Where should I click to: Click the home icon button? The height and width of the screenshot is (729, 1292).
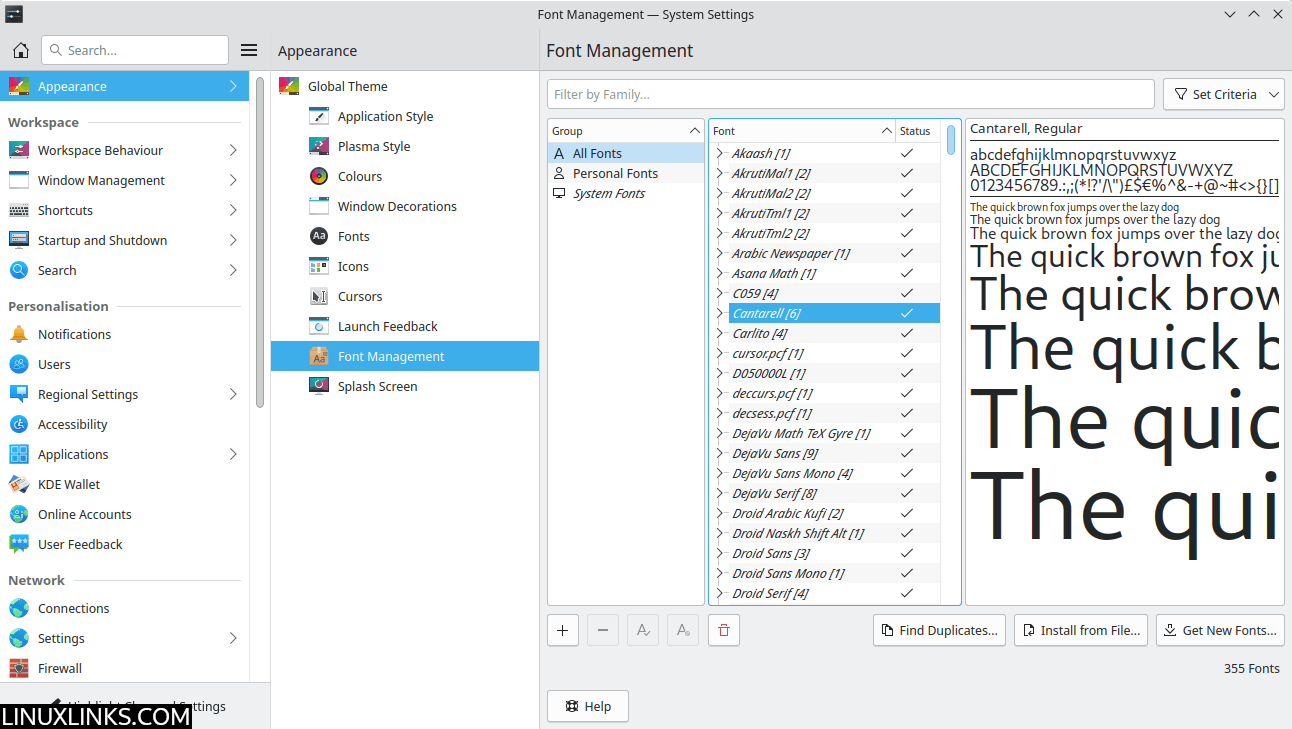(x=19, y=50)
